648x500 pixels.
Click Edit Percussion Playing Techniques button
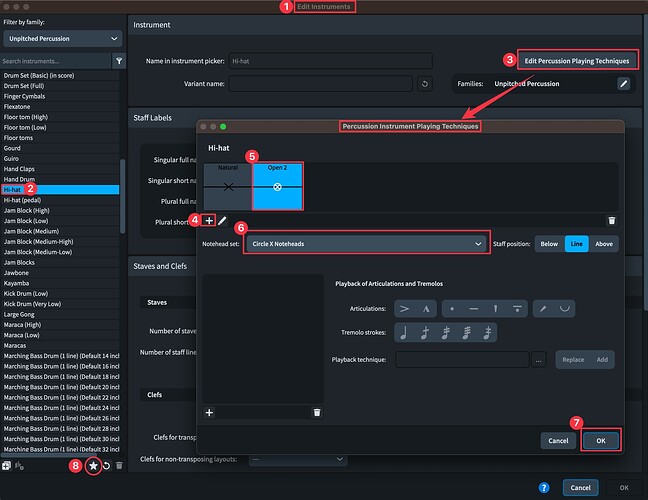click(577, 61)
